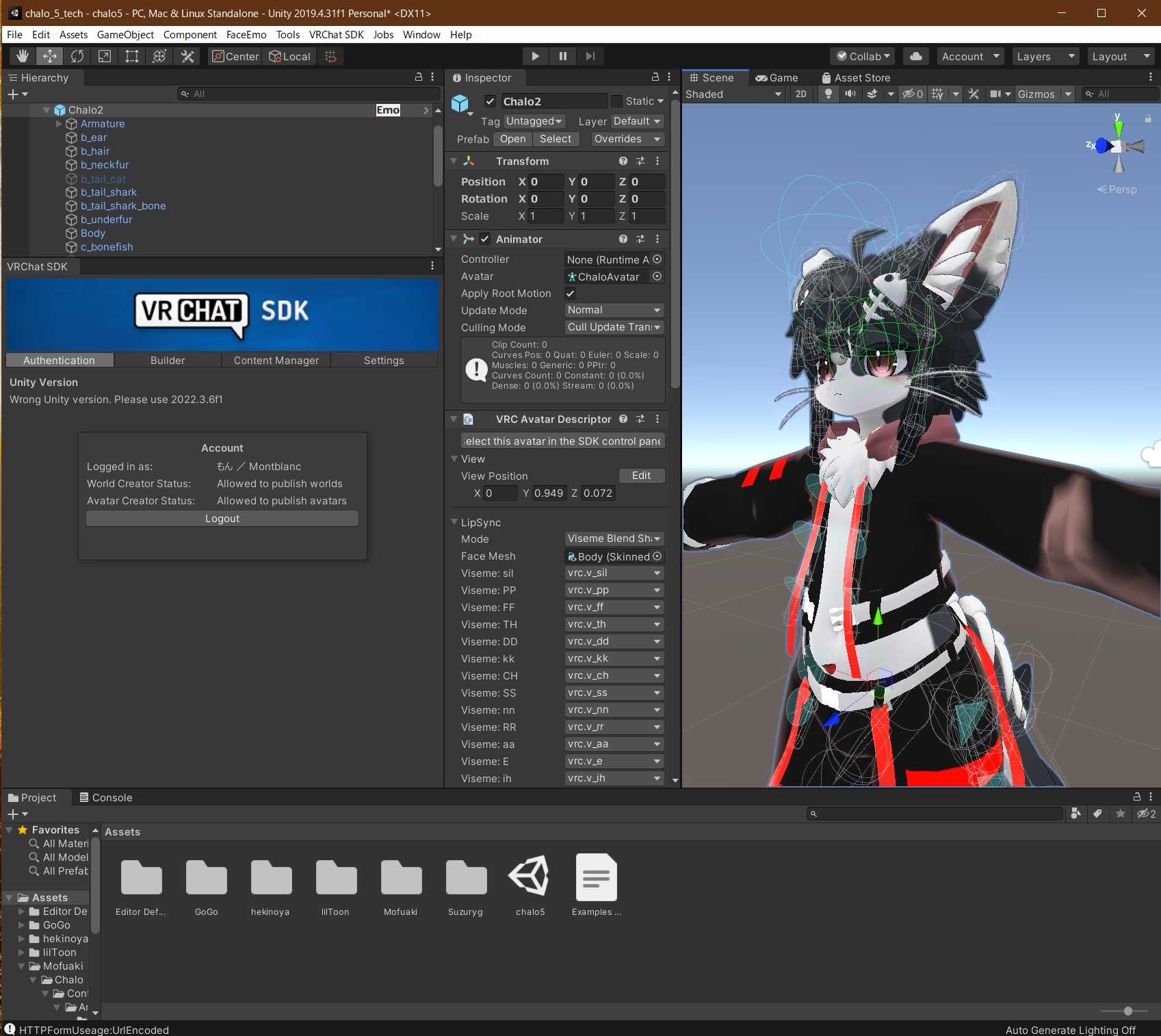Viewport: 1161px width, 1036px height.
Task: Open VRC Avatar Descriptor options menu
Action: click(657, 419)
